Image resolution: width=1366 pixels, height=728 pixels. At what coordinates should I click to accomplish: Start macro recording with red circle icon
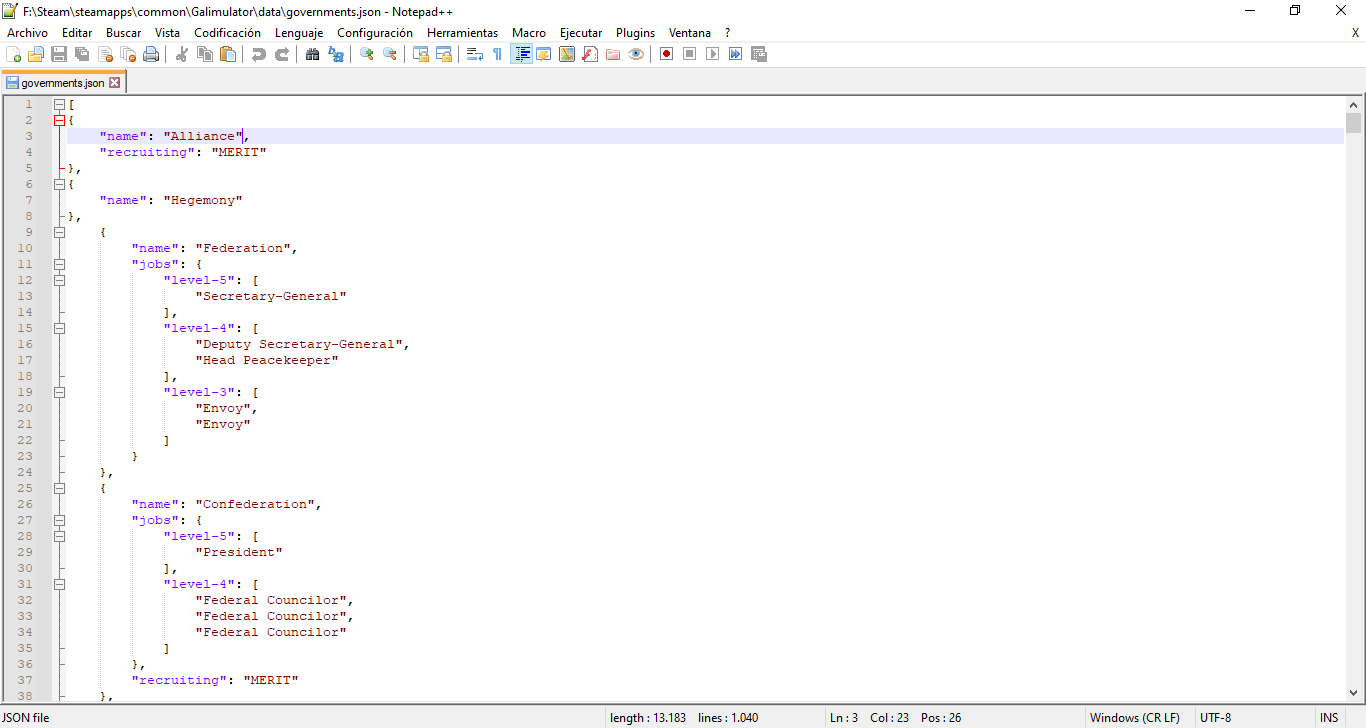pyautogui.click(x=667, y=54)
